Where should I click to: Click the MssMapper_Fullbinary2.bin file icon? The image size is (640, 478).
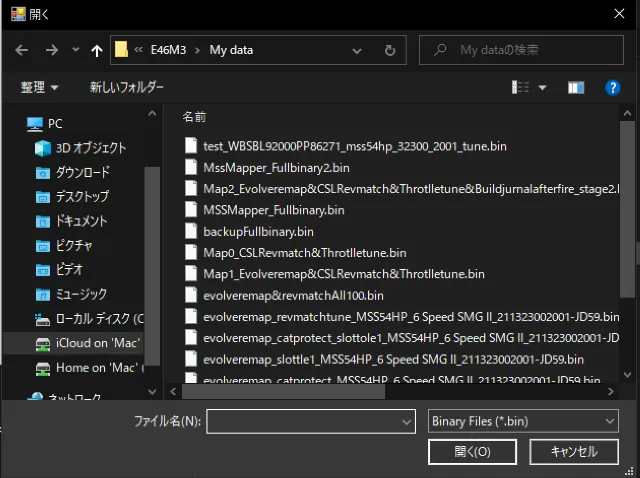click(191, 167)
